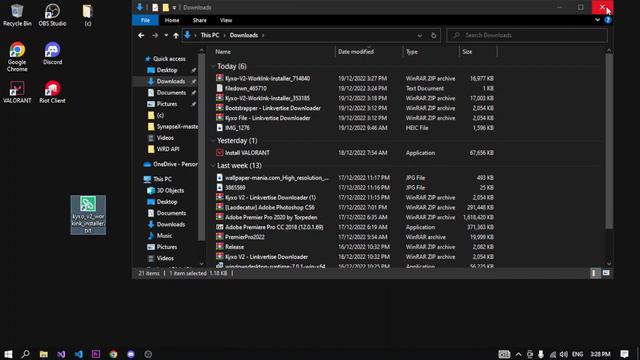This screenshot has height=360, width=640.
Task: Click the Search Downloads field
Action: coord(527,36)
